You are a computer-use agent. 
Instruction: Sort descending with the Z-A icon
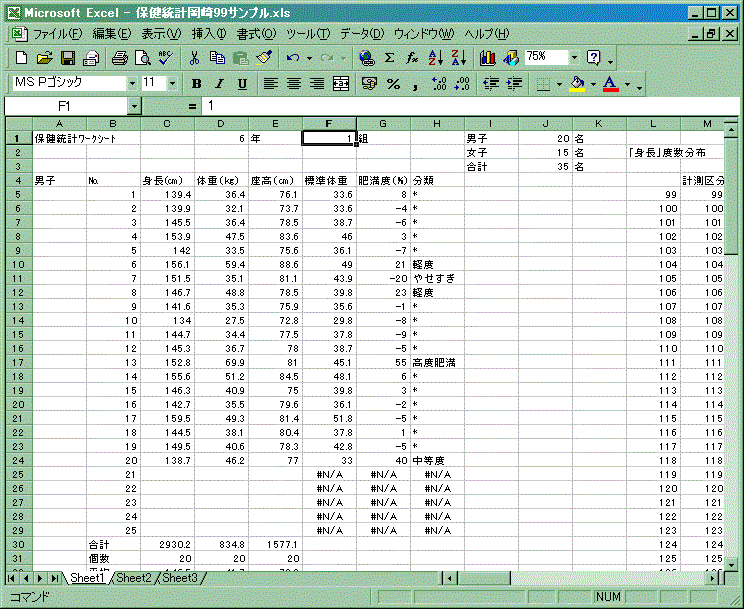[458, 58]
